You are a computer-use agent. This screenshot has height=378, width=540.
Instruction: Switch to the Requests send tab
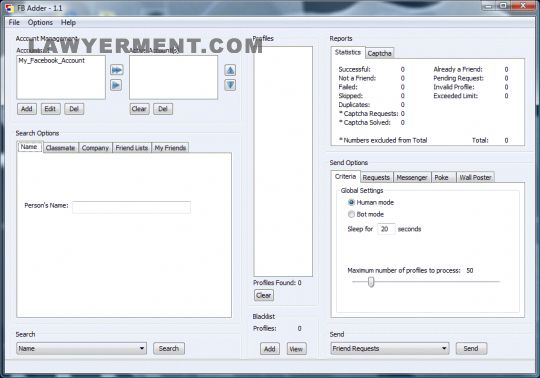pyautogui.click(x=376, y=177)
